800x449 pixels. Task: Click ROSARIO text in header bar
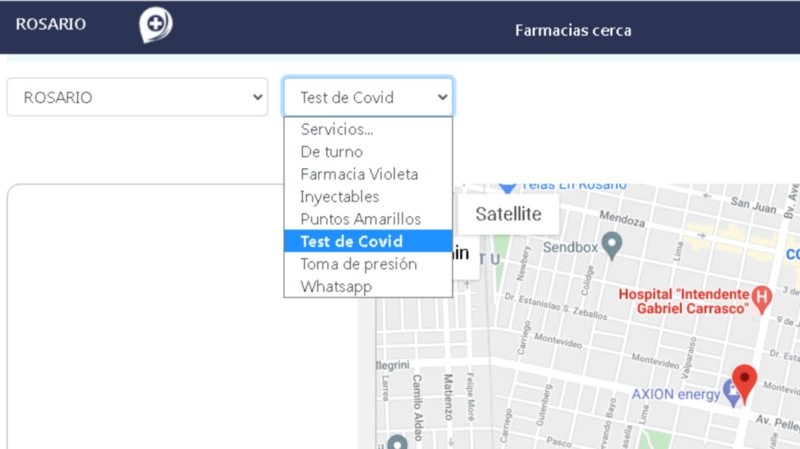tap(50, 25)
